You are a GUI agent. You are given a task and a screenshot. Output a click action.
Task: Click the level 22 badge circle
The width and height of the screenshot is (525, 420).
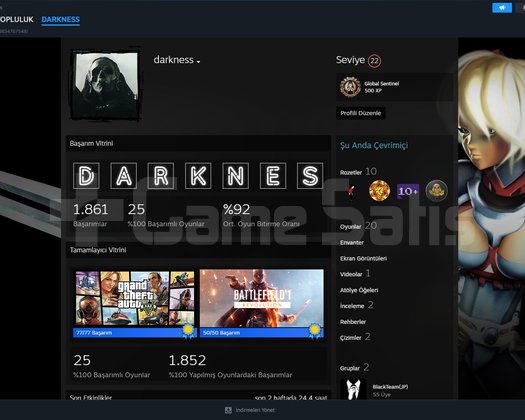(x=374, y=61)
